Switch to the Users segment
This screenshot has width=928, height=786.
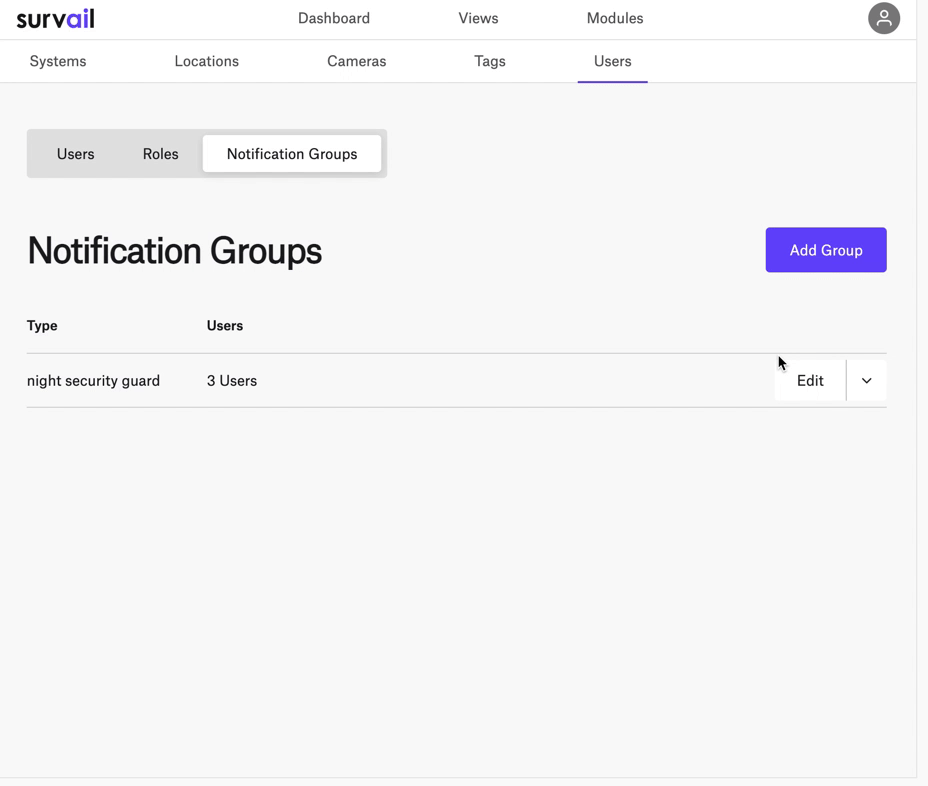click(76, 154)
